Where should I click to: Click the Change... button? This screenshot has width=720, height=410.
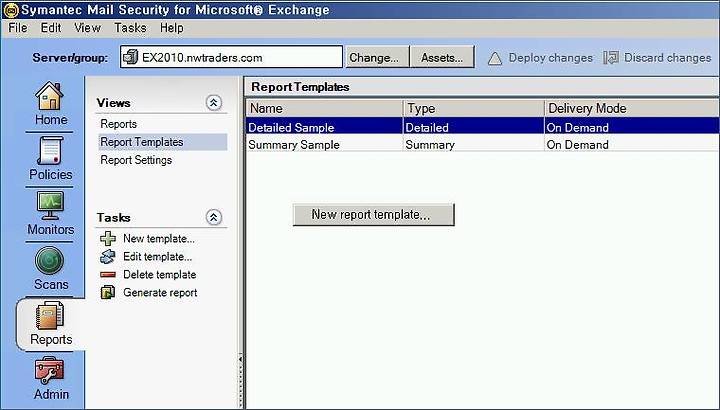pos(377,57)
